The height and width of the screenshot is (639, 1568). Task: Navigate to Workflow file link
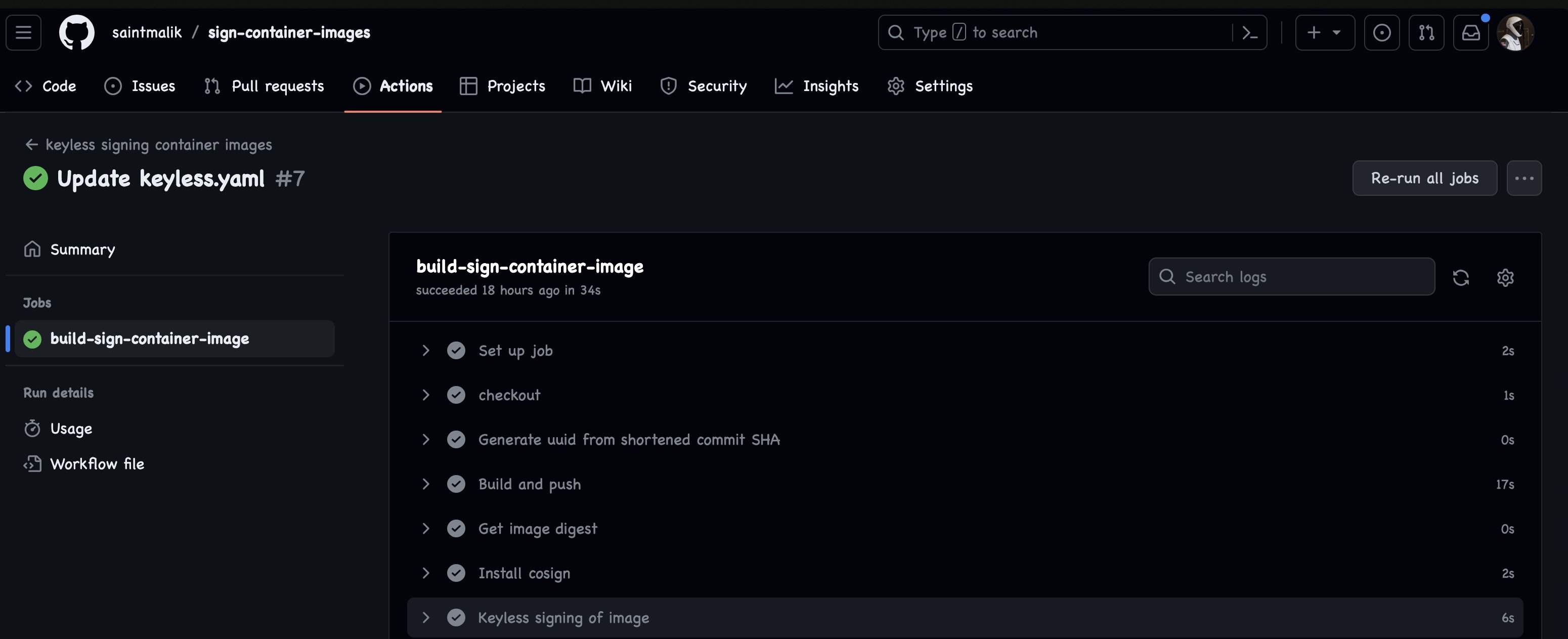[x=97, y=463]
